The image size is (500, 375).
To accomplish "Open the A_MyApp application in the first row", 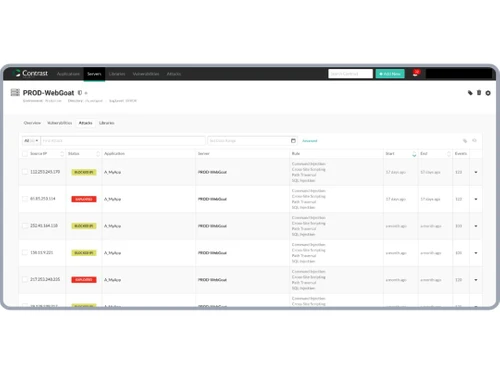I will point(112,172).
